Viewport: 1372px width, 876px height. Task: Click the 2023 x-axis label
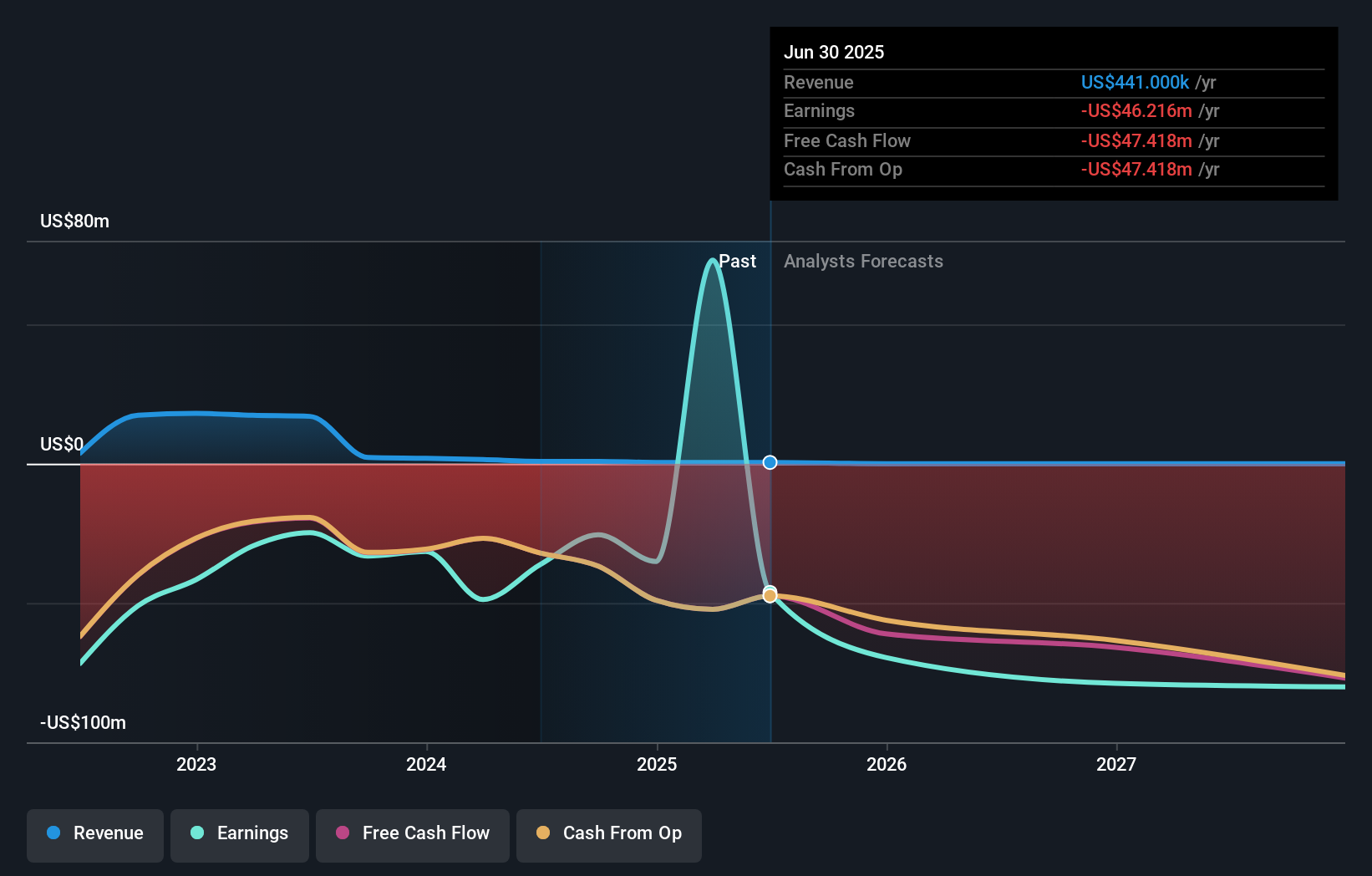coord(196,764)
